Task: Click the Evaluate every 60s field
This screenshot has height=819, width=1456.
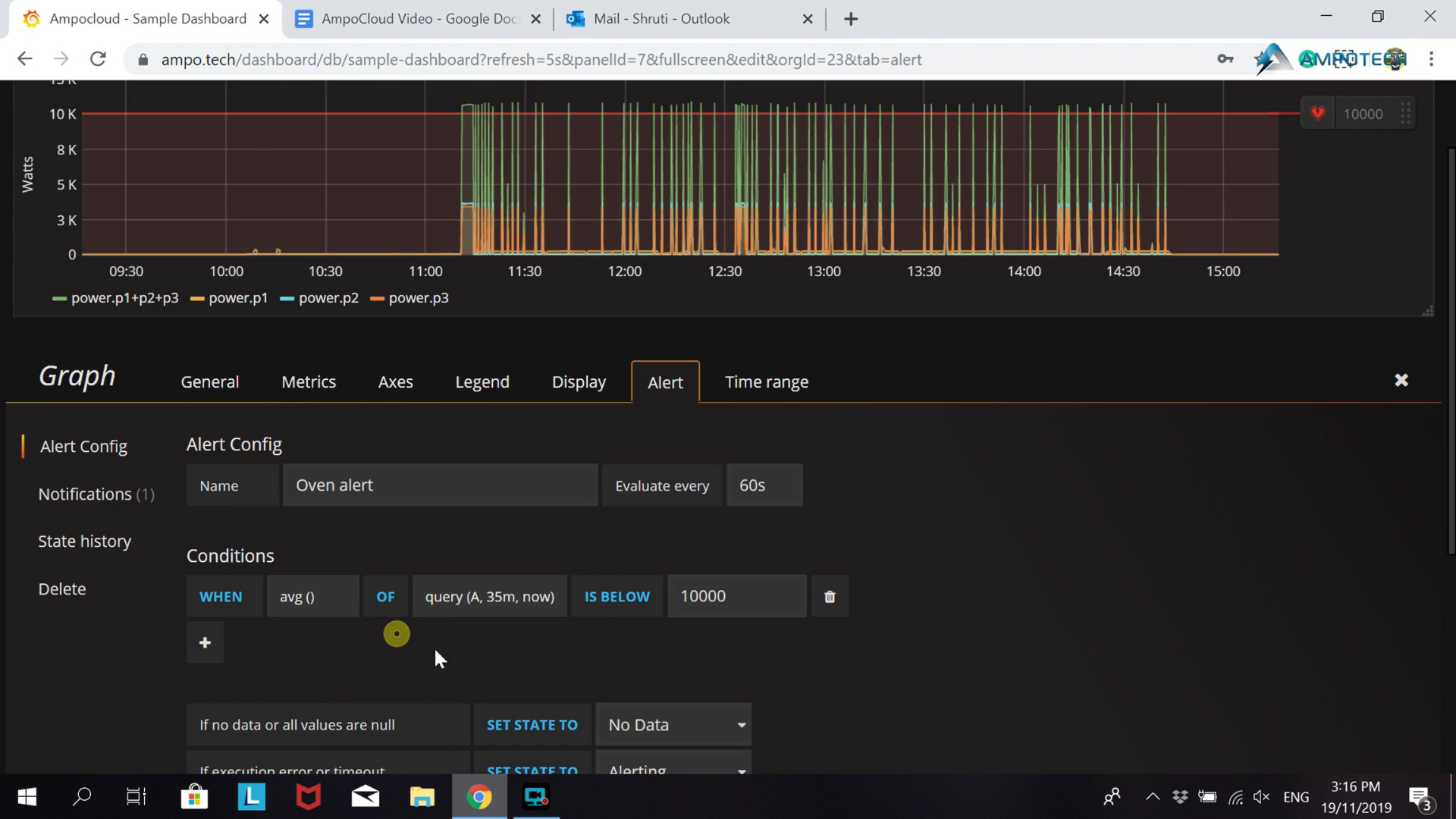Action: coord(764,485)
